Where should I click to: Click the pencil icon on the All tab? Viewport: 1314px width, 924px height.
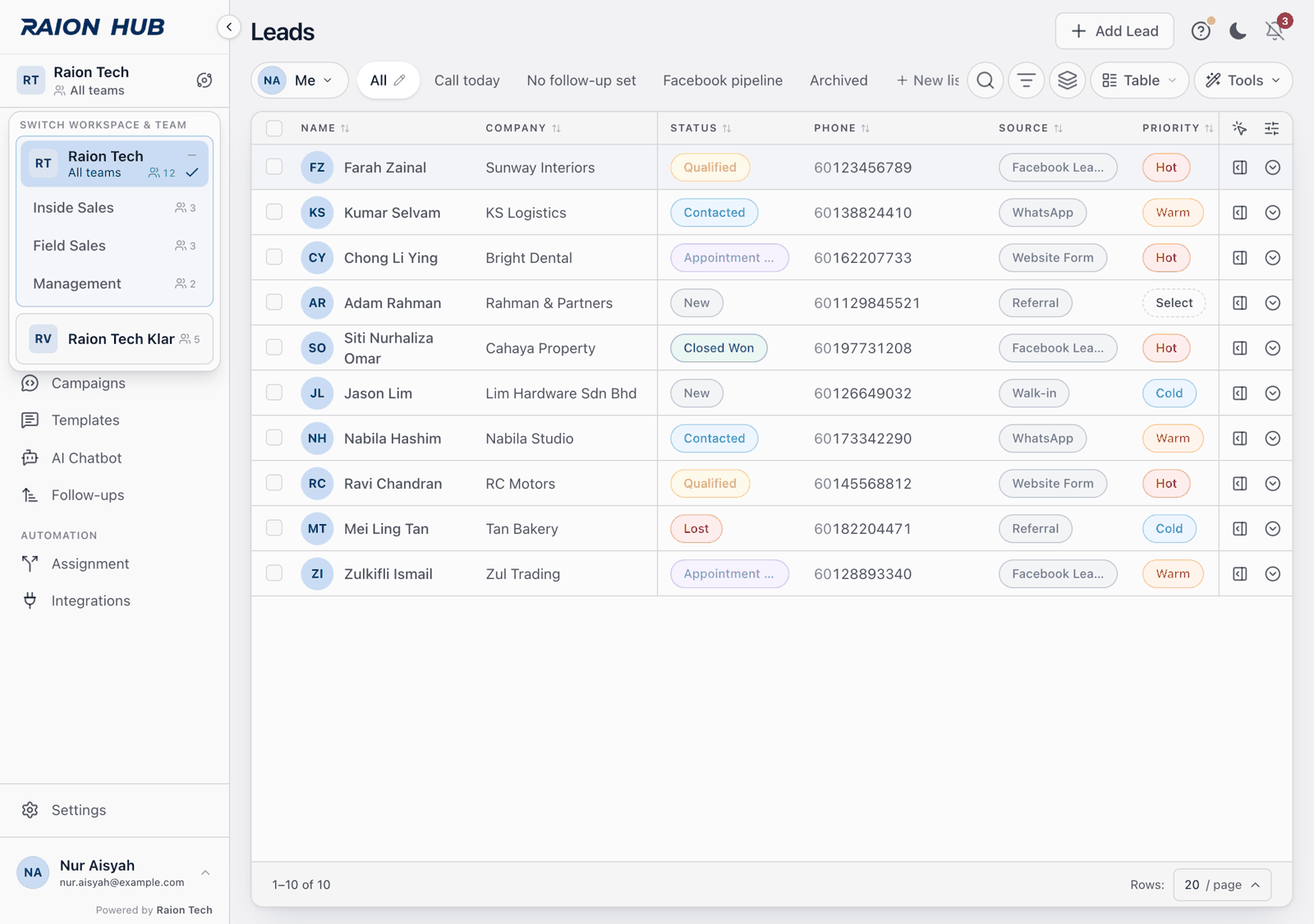(400, 80)
